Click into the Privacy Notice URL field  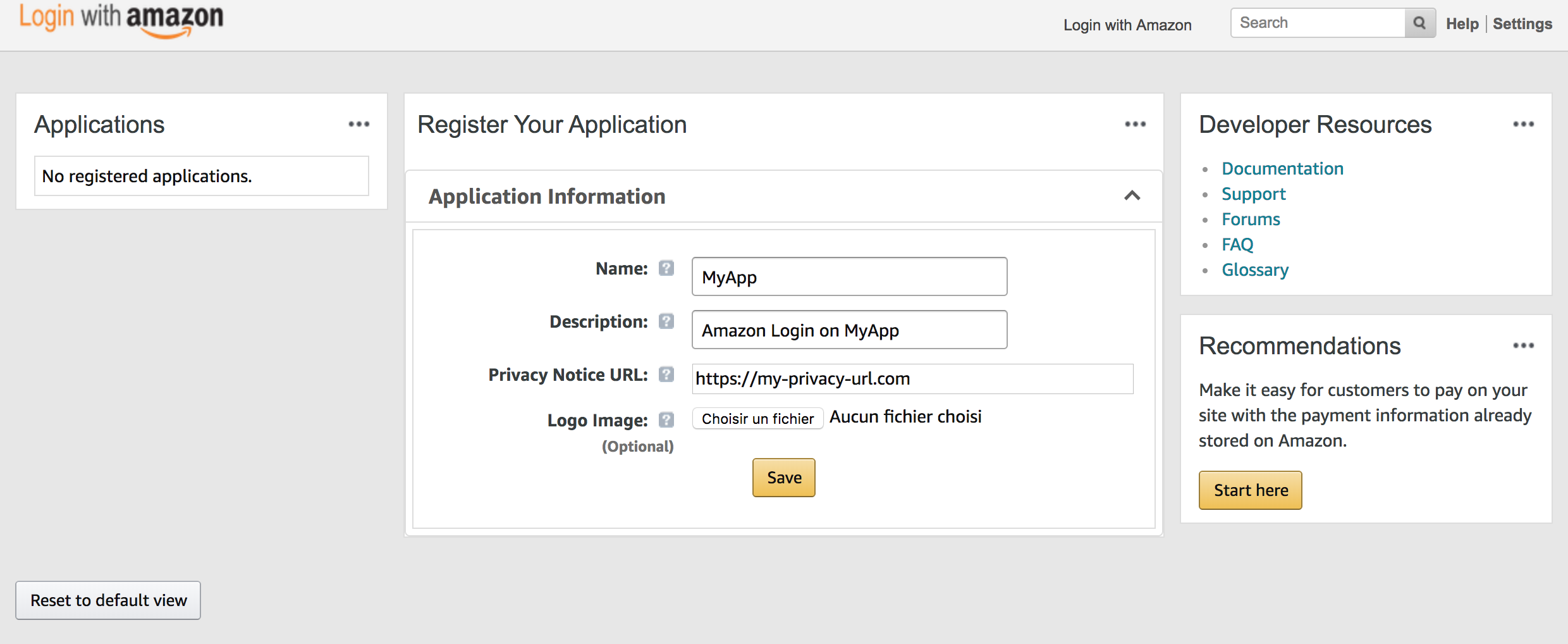912,379
